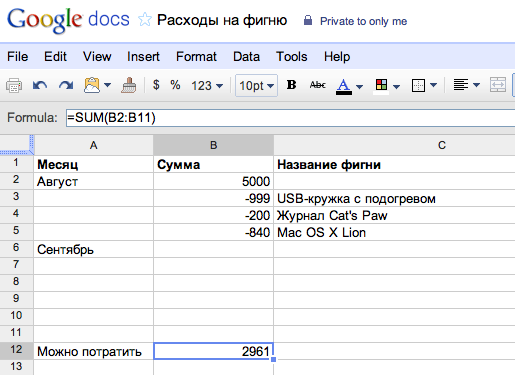
Task: Format as currency with $ button
Action: coord(156,85)
